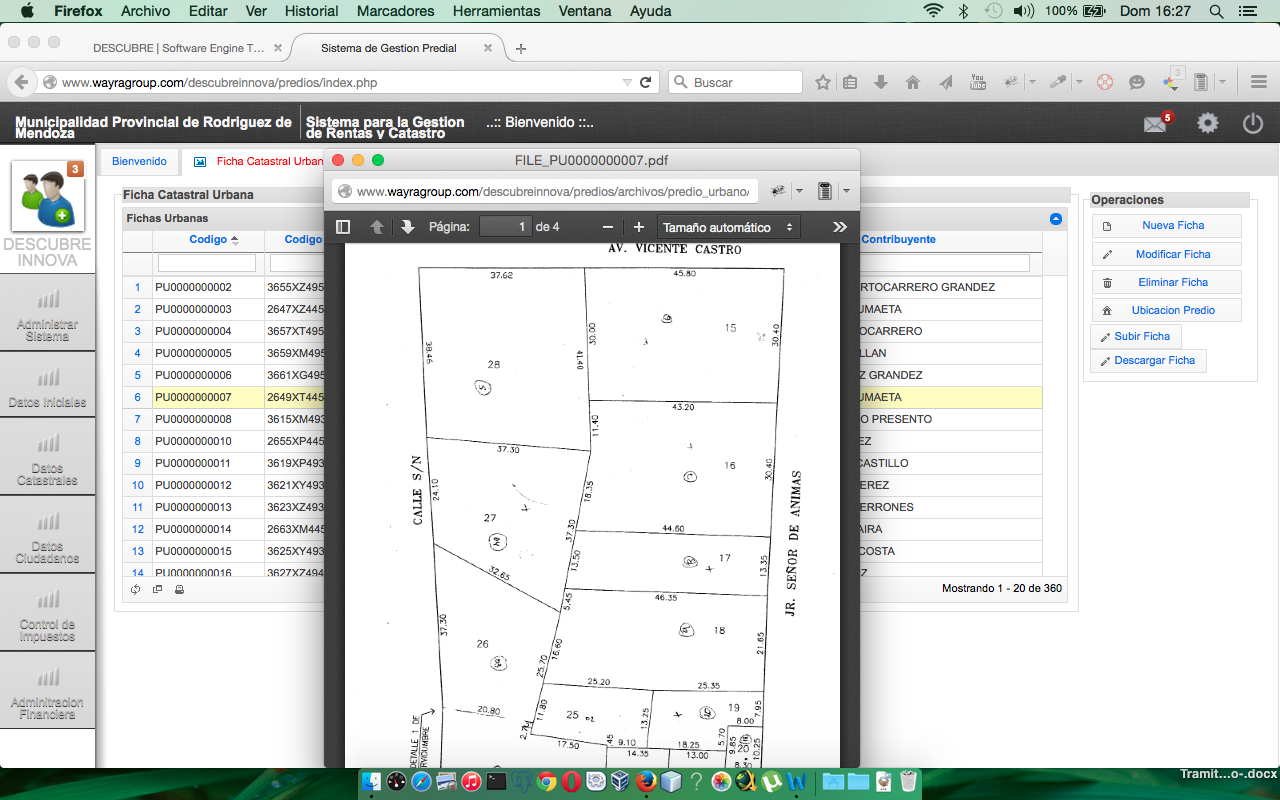Click the Codigo filter input field
Viewport: 1280px width, 800px height.
206,263
